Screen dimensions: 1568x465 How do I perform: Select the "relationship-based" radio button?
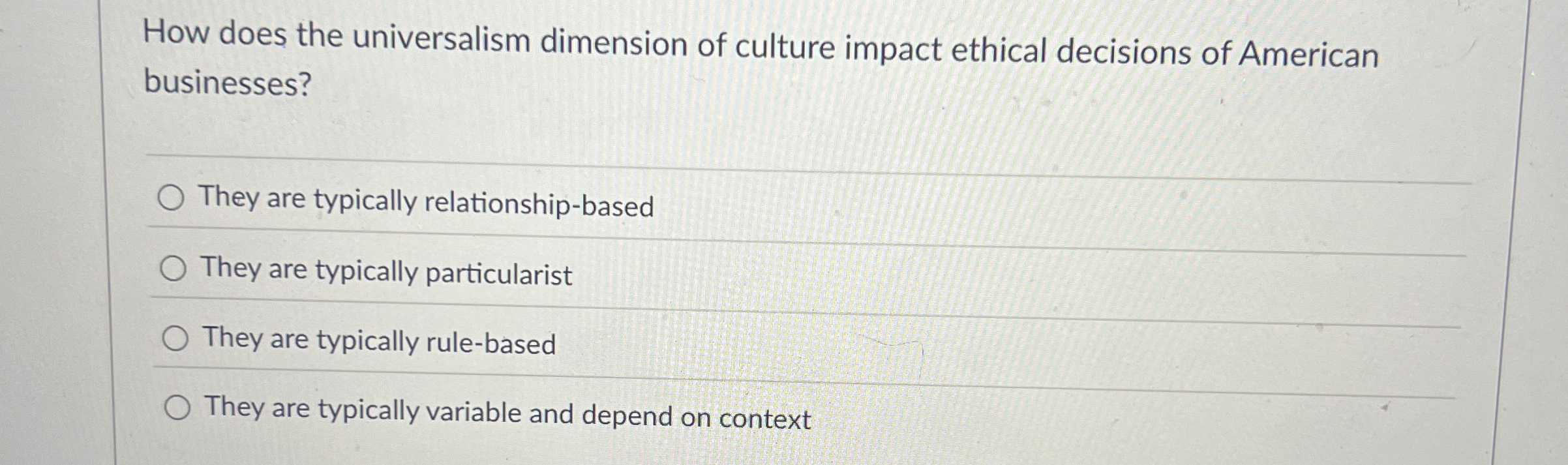pos(171,198)
